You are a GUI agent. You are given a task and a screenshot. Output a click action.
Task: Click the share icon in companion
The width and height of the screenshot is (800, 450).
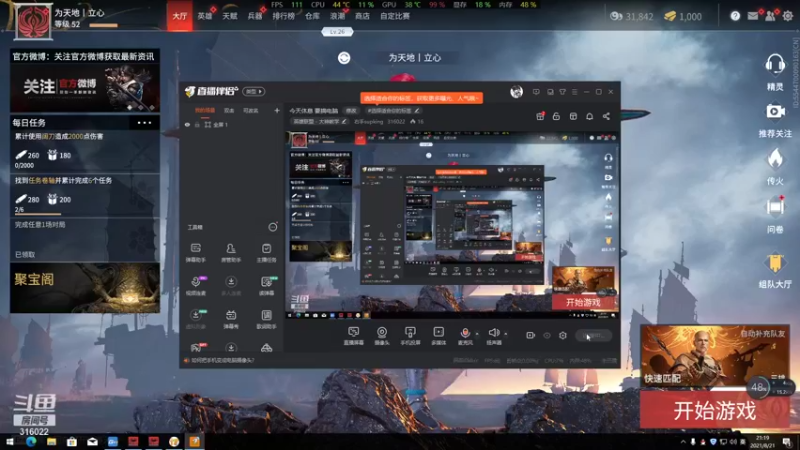(606, 116)
